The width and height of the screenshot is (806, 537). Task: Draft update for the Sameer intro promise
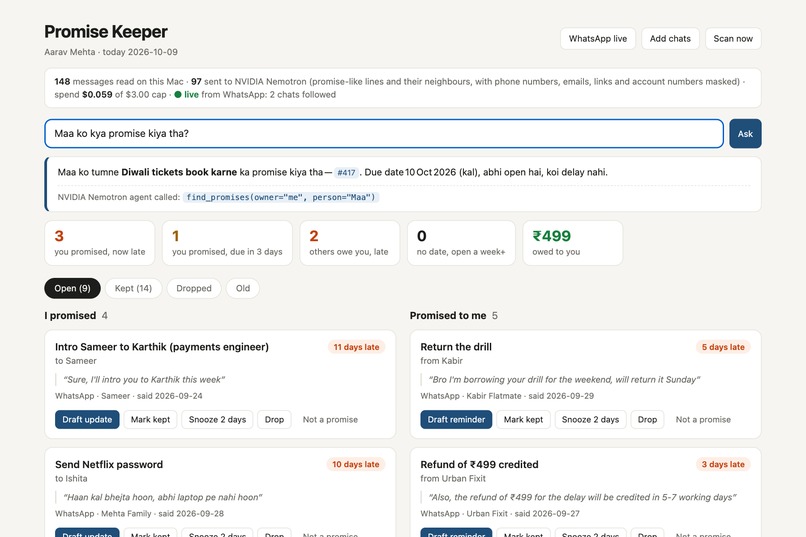87,419
